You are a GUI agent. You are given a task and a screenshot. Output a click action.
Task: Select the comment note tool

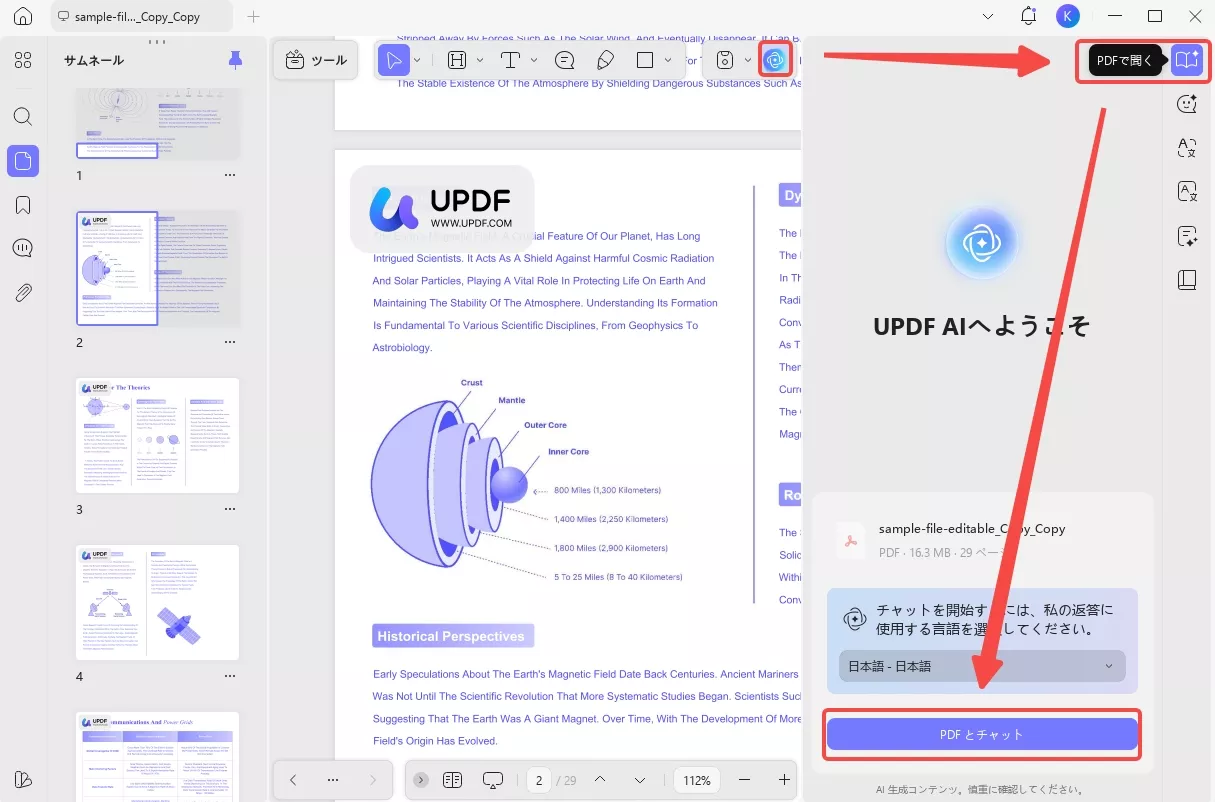click(565, 60)
